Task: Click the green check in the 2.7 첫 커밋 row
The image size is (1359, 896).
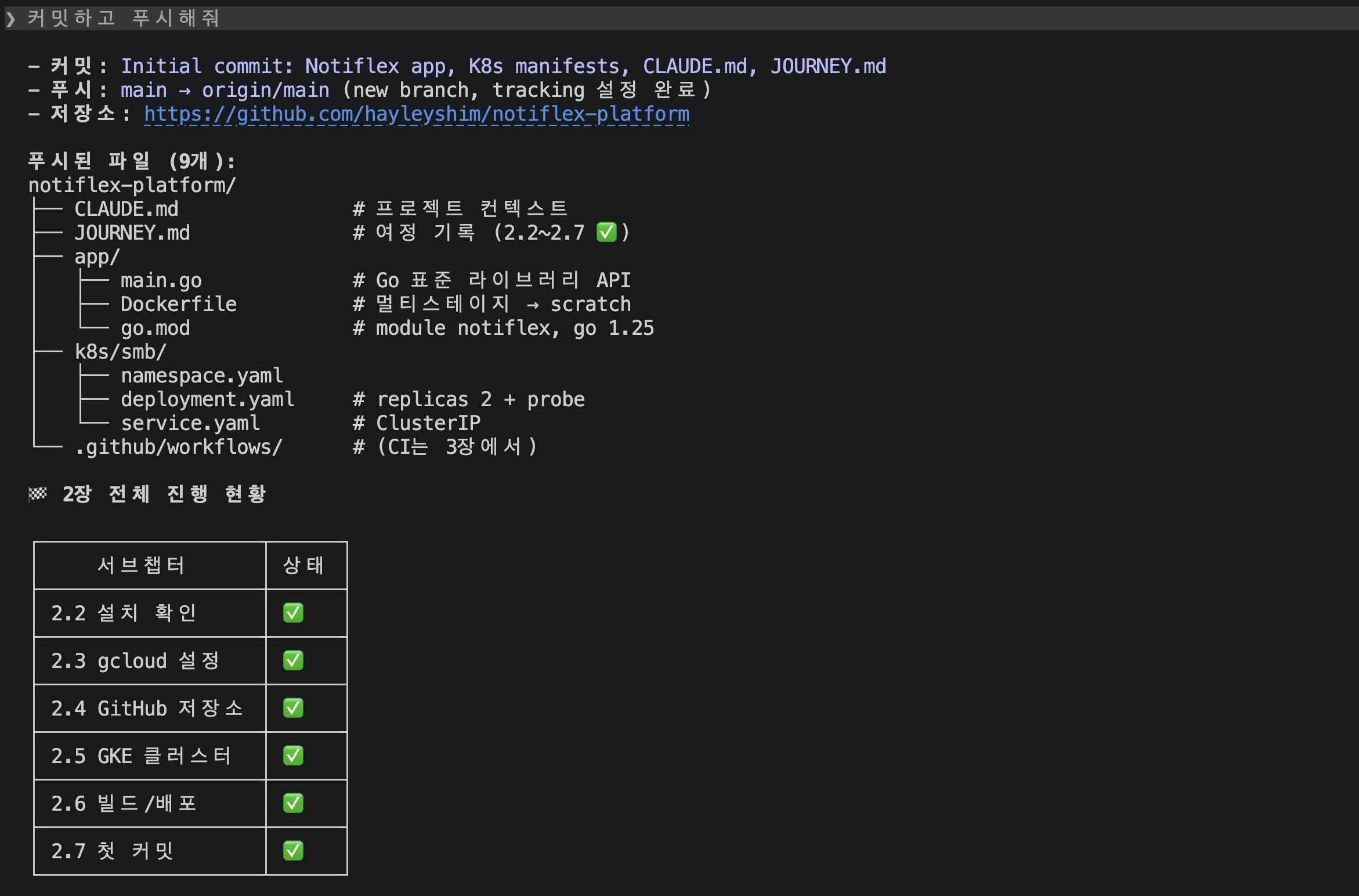Action: click(x=293, y=851)
